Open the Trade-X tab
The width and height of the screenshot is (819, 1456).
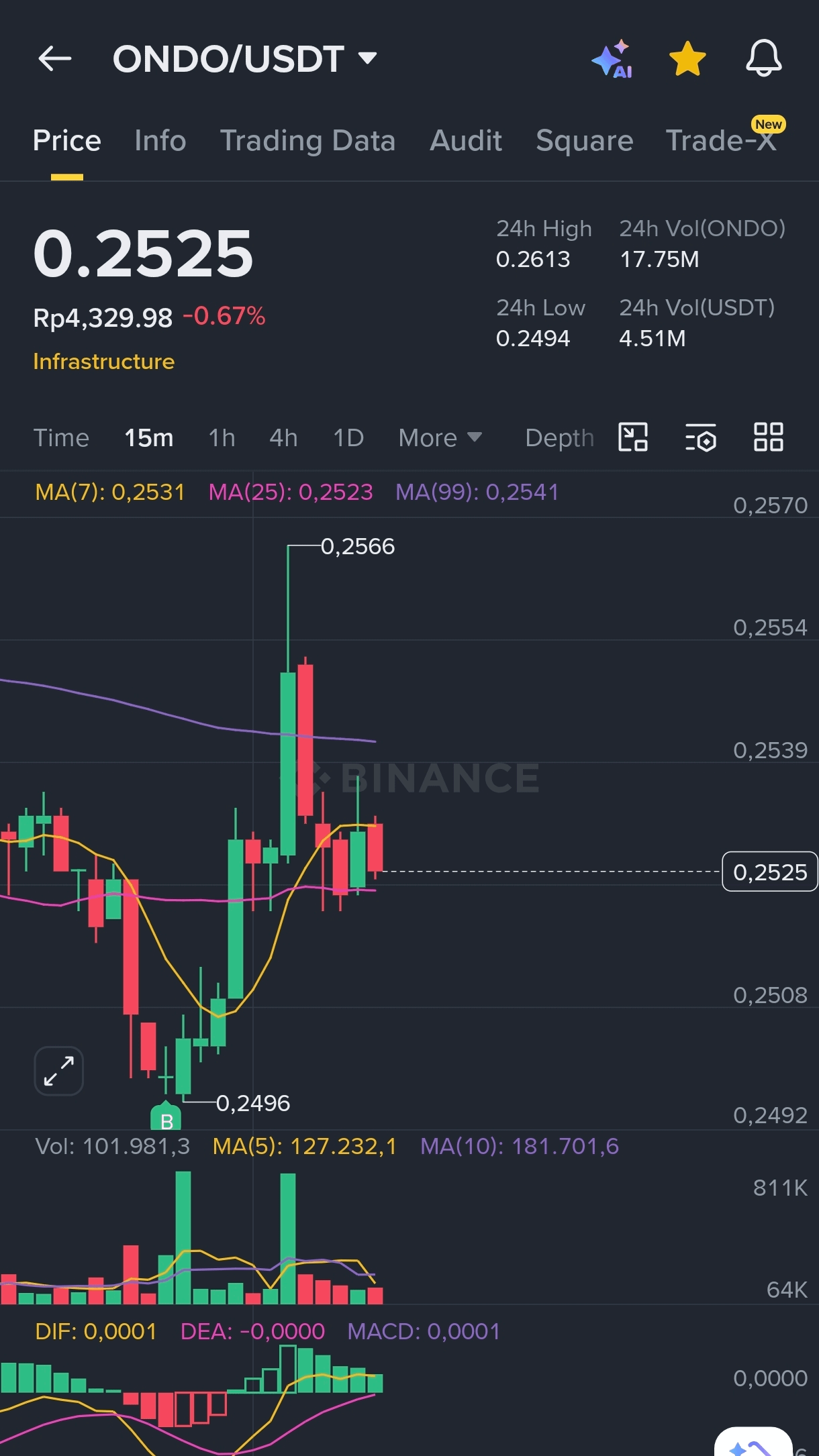click(x=721, y=141)
